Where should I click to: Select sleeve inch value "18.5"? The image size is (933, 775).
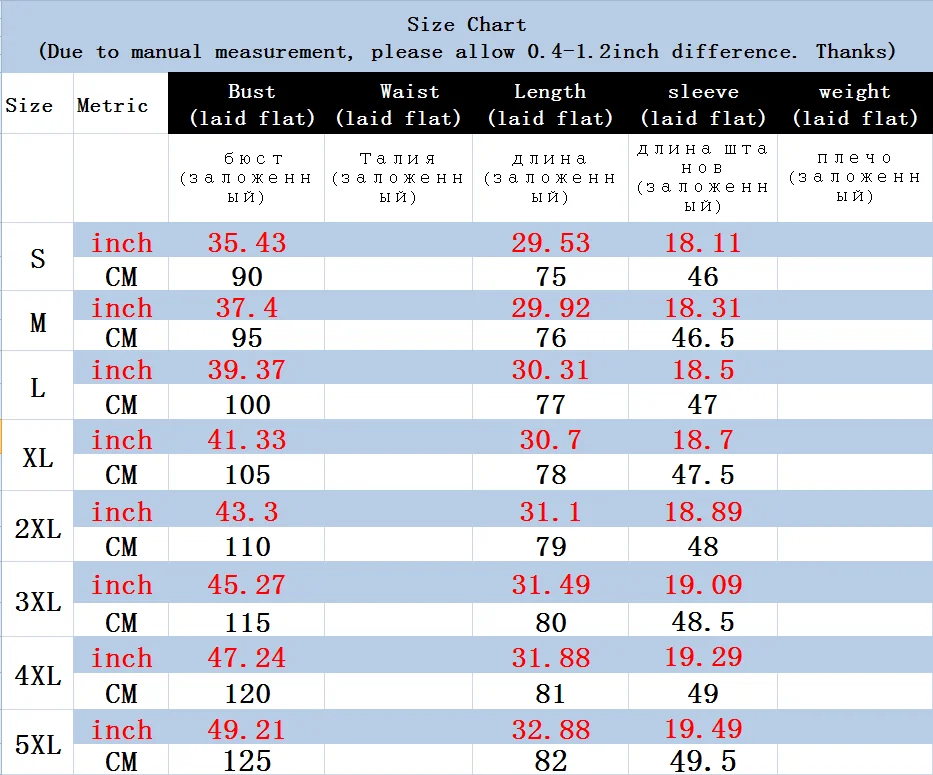pyautogui.click(x=703, y=370)
